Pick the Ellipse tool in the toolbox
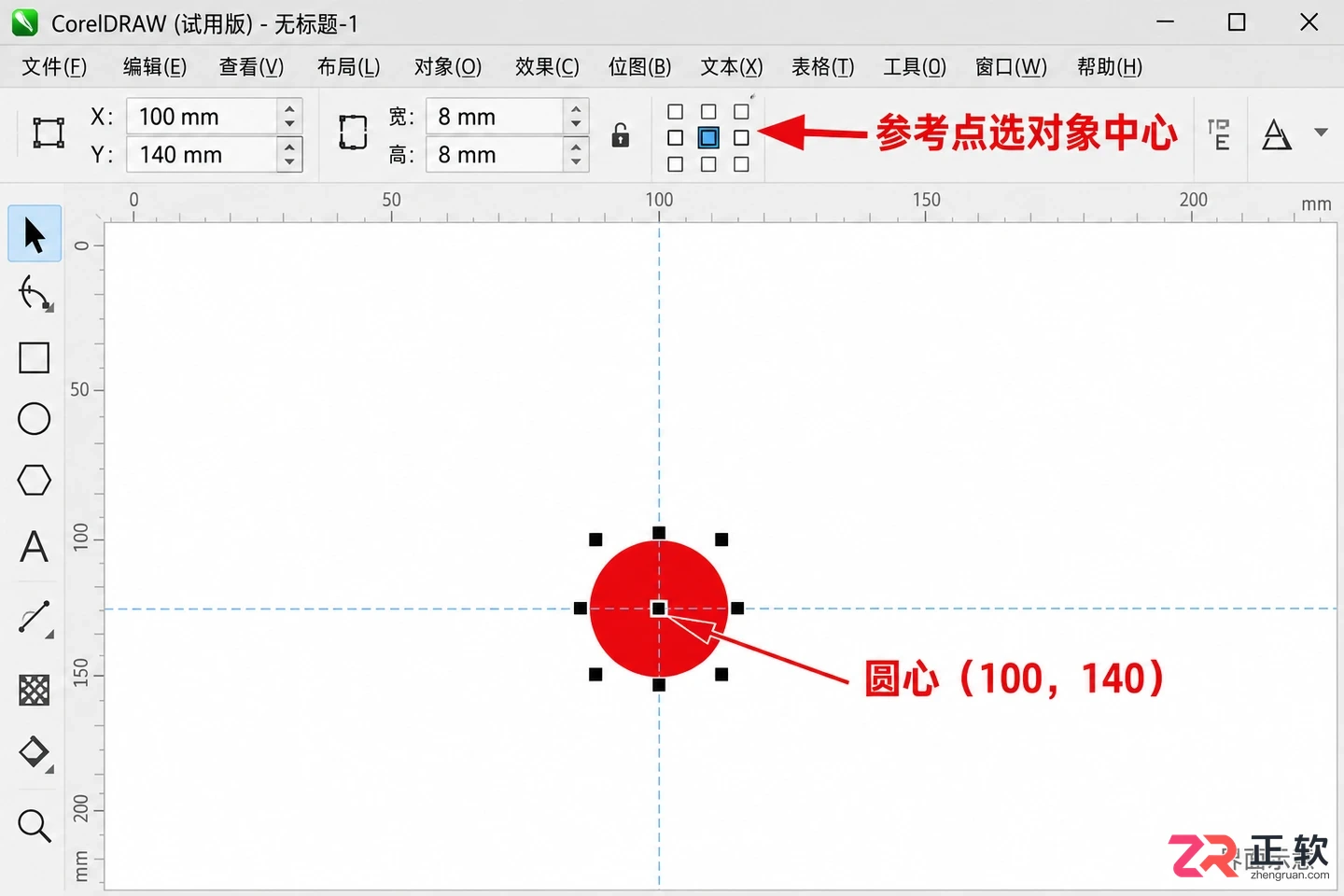The height and width of the screenshot is (896, 1344). pyautogui.click(x=35, y=419)
